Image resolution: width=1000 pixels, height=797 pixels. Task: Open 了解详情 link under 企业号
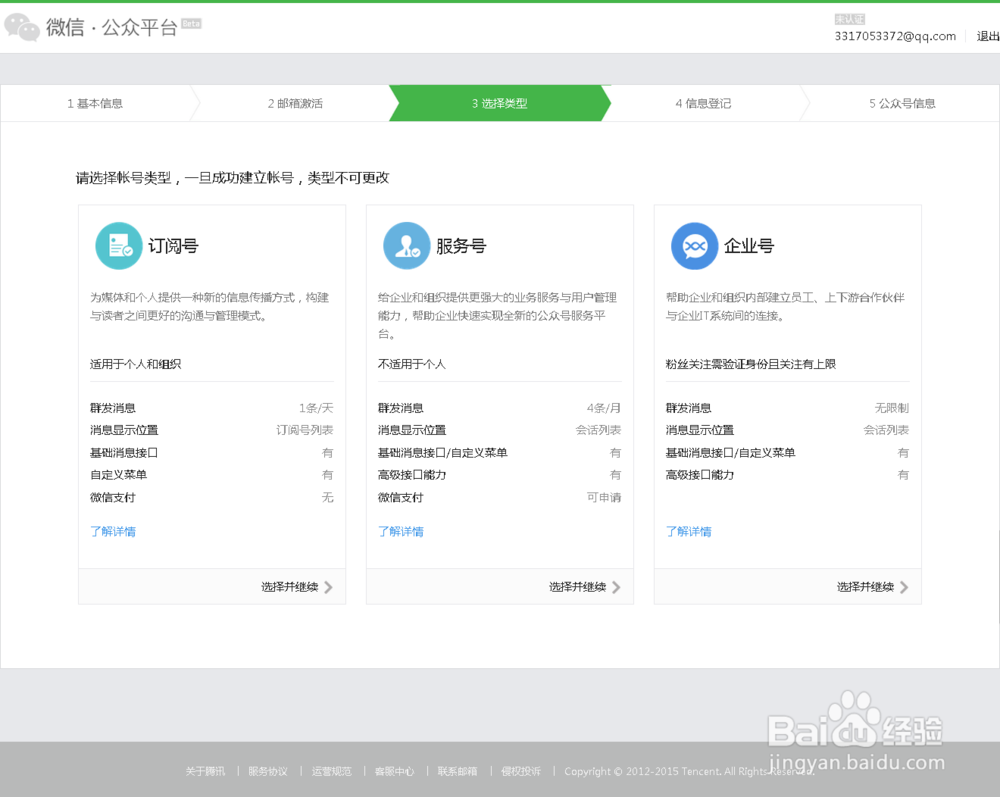[x=689, y=532]
